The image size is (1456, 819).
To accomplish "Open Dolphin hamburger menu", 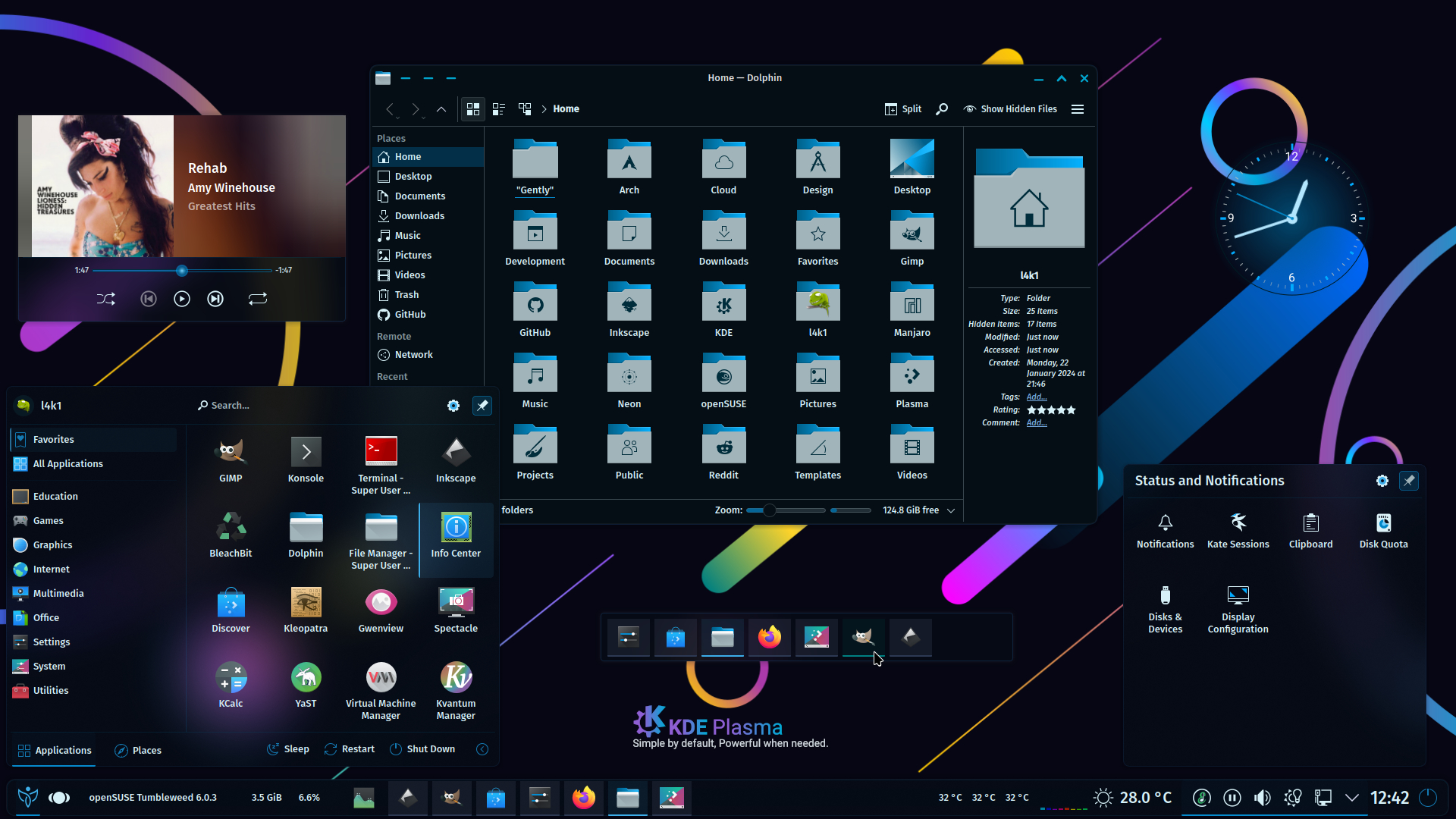I will click(x=1078, y=109).
